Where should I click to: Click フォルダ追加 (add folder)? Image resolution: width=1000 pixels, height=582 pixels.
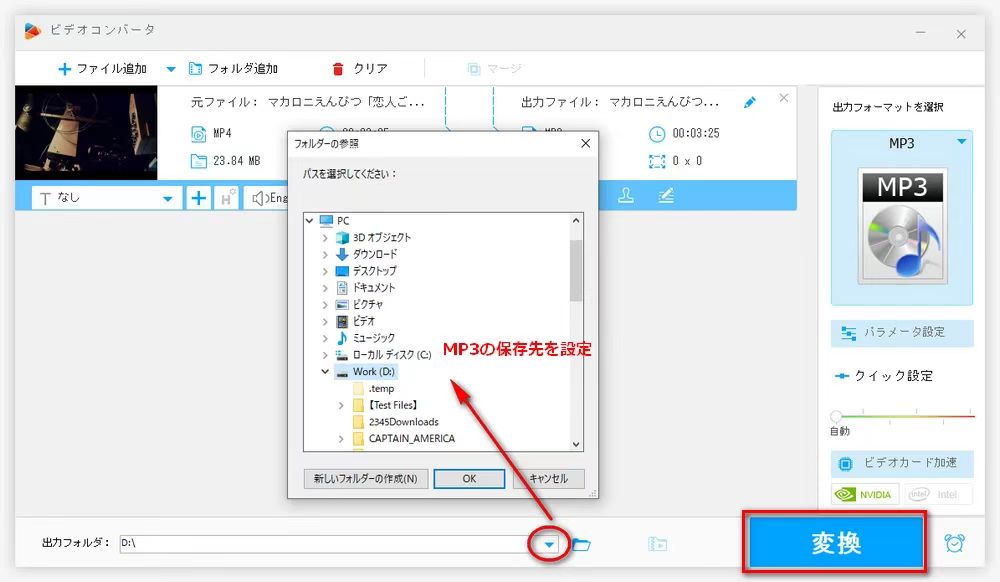233,69
